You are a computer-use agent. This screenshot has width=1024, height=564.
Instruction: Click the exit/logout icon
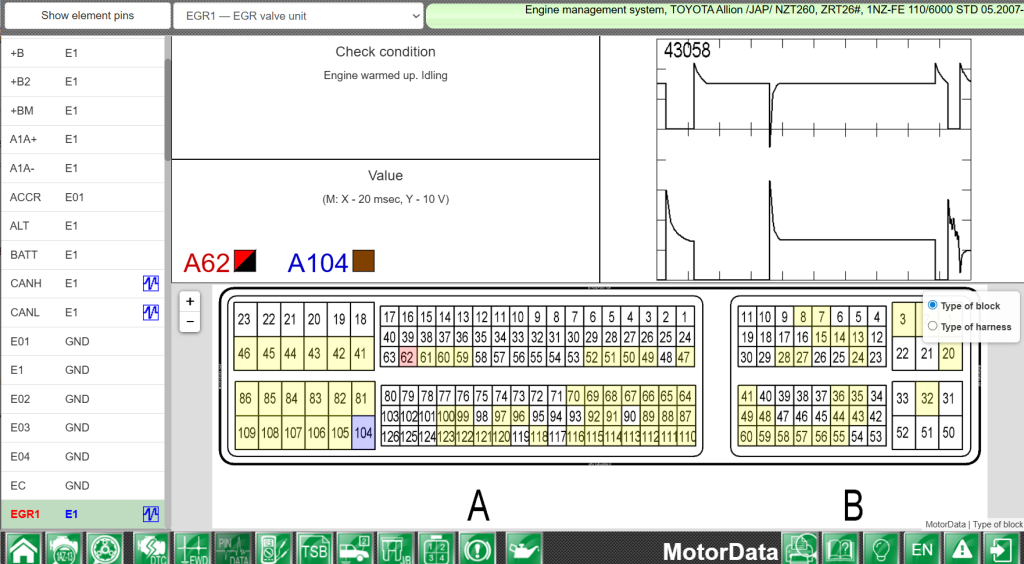click(x=1002, y=548)
